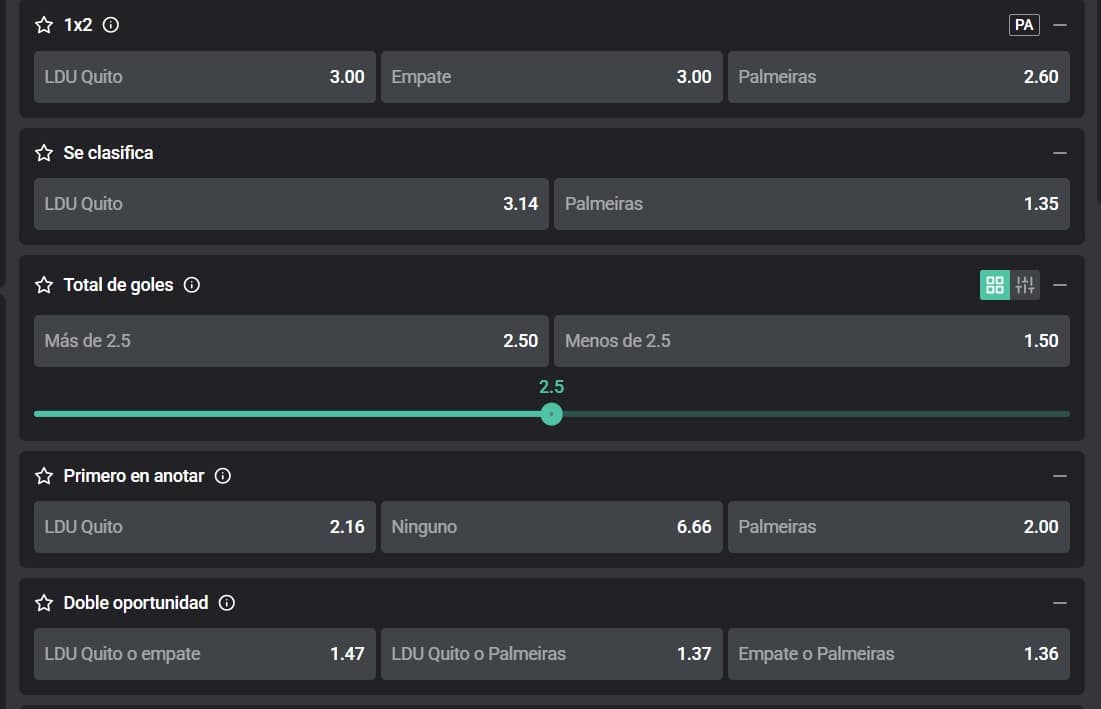Open info icon beside 1x2 title
The image size is (1101, 709).
(x=111, y=25)
